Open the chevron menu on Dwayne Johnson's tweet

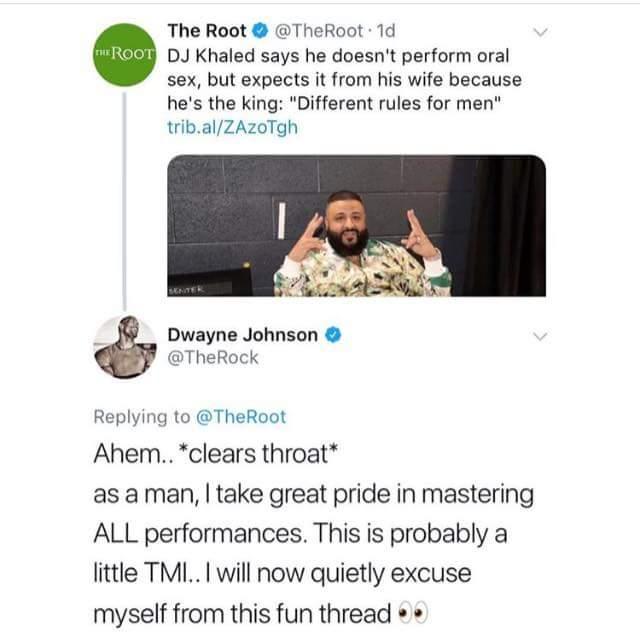pos(541,336)
